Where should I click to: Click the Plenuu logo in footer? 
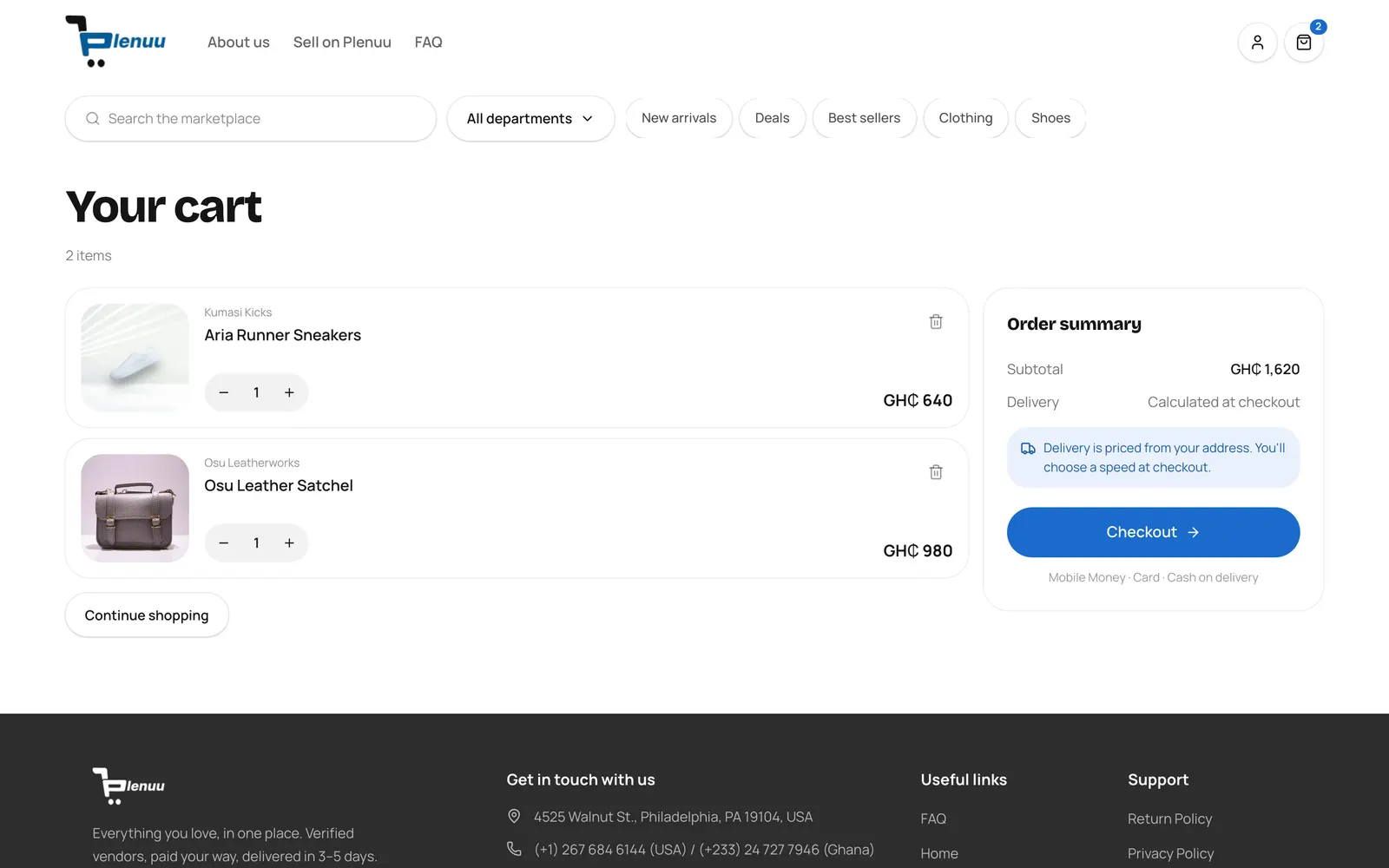click(x=128, y=786)
